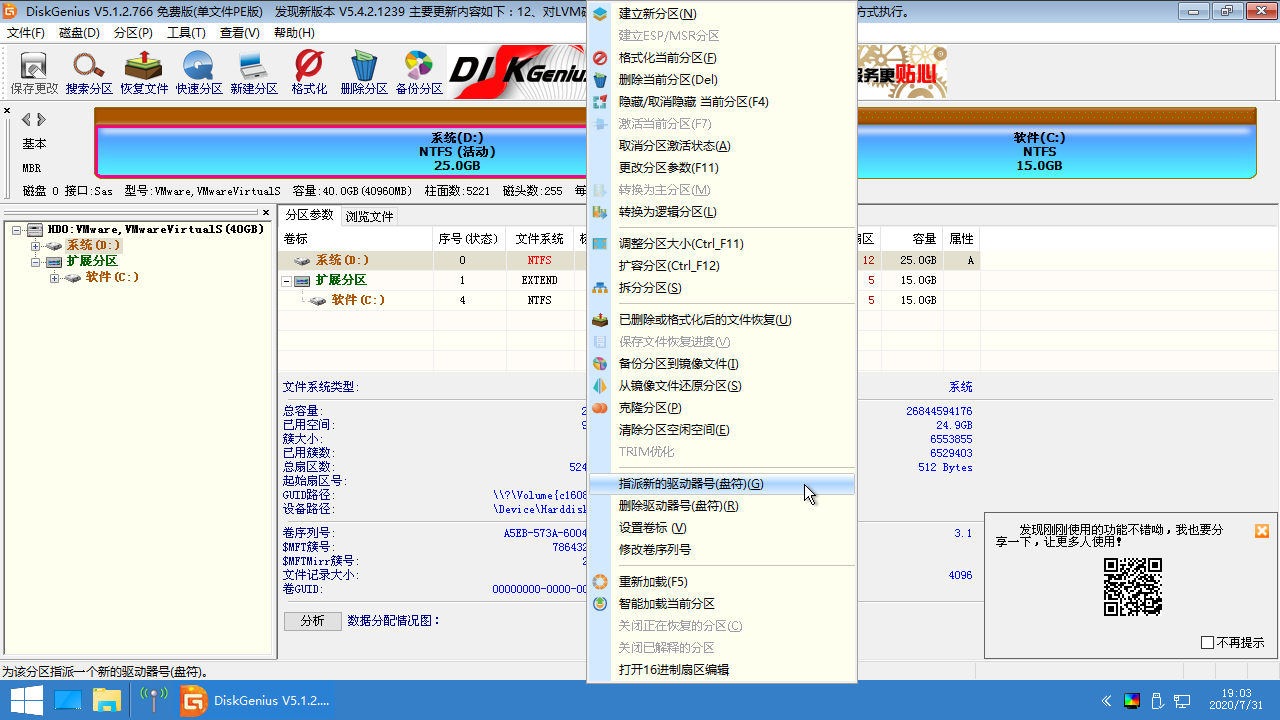Choose 已删除或格式化后的文件恢复(U)

[x=721, y=320]
